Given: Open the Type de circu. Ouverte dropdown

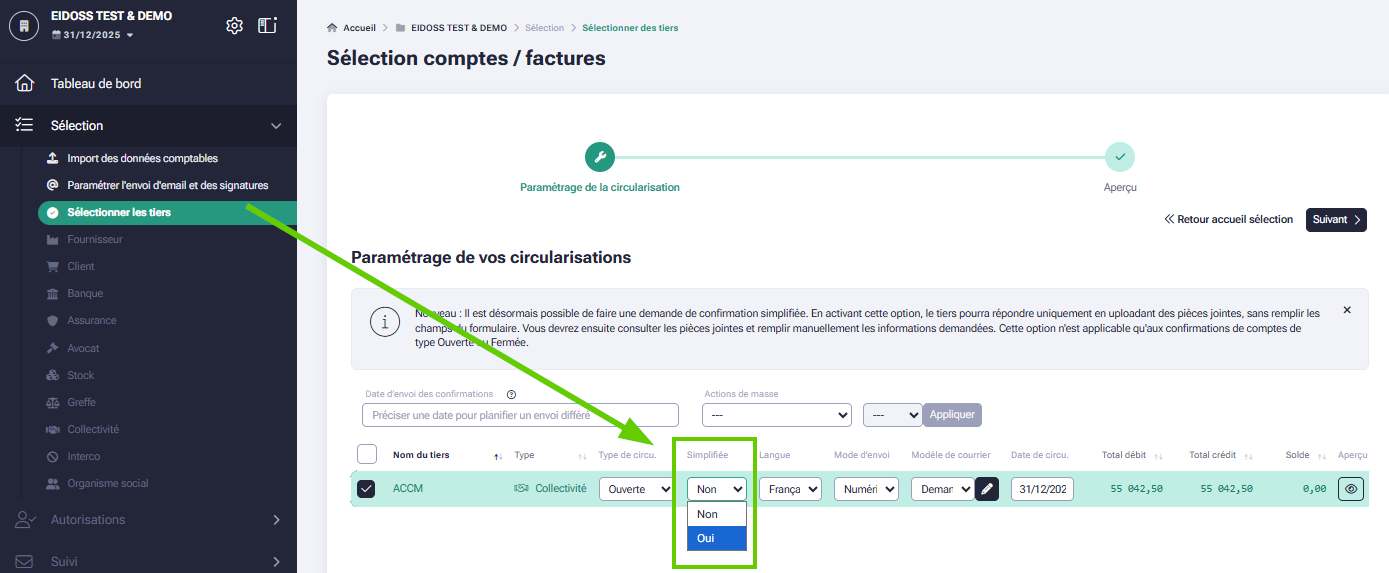Looking at the screenshot, I should [x=636, y=489].
